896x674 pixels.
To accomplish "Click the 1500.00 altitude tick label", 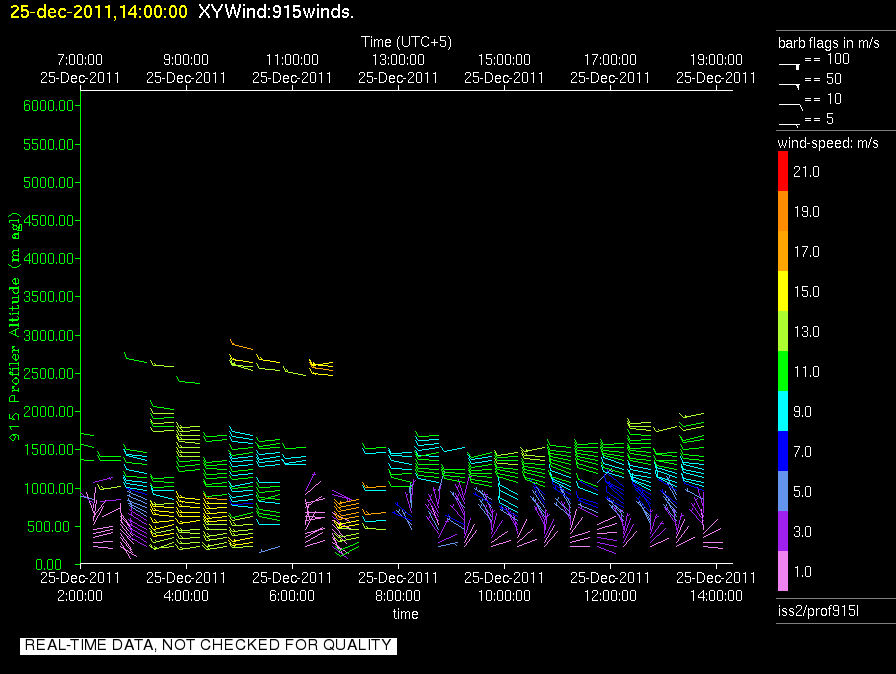I will 49,450.
